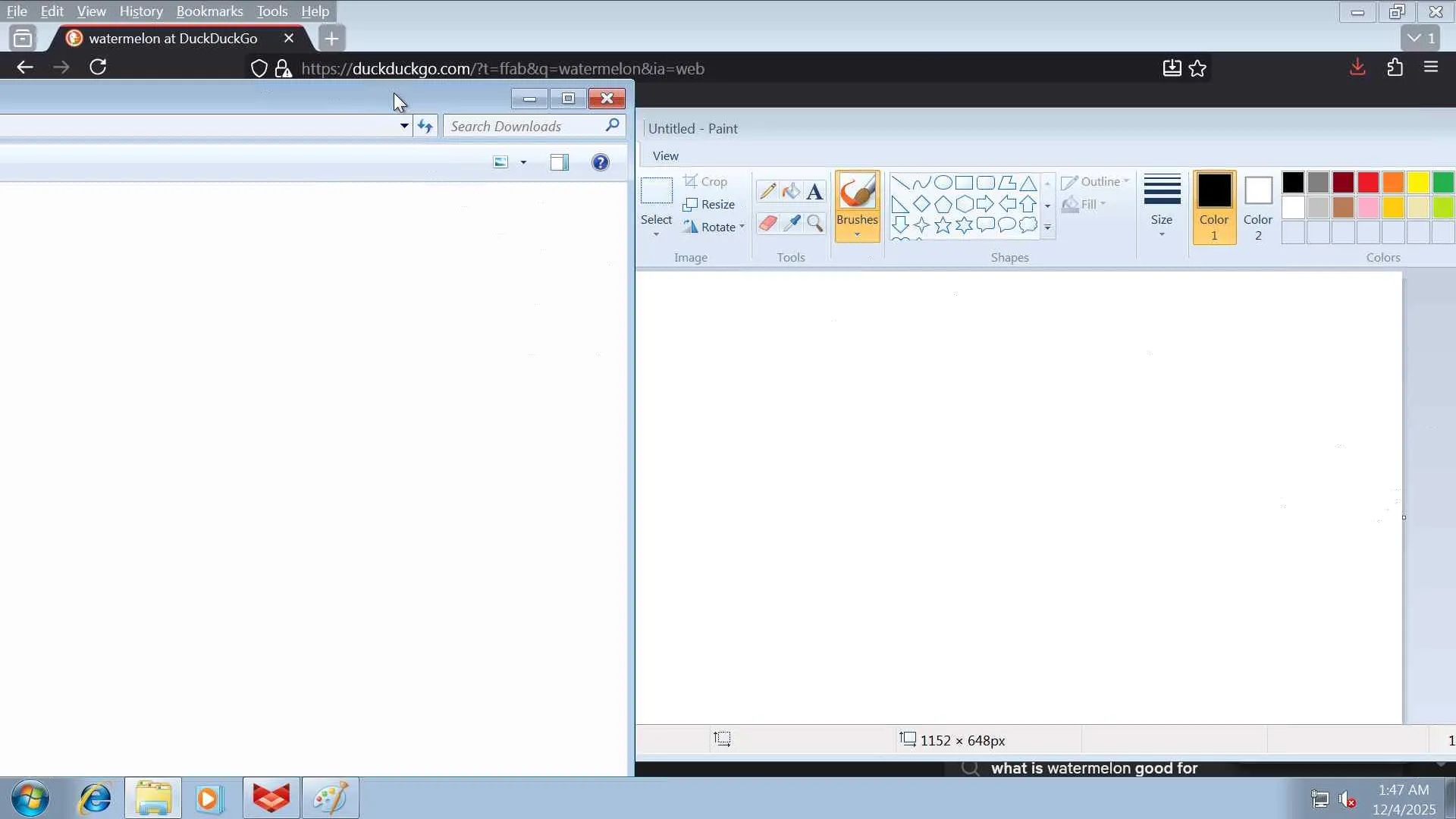Image resolution: width=1456 pixels, height=819 pixels.
Task: Open the History menu in Firefox
Action: pos(141,11)
